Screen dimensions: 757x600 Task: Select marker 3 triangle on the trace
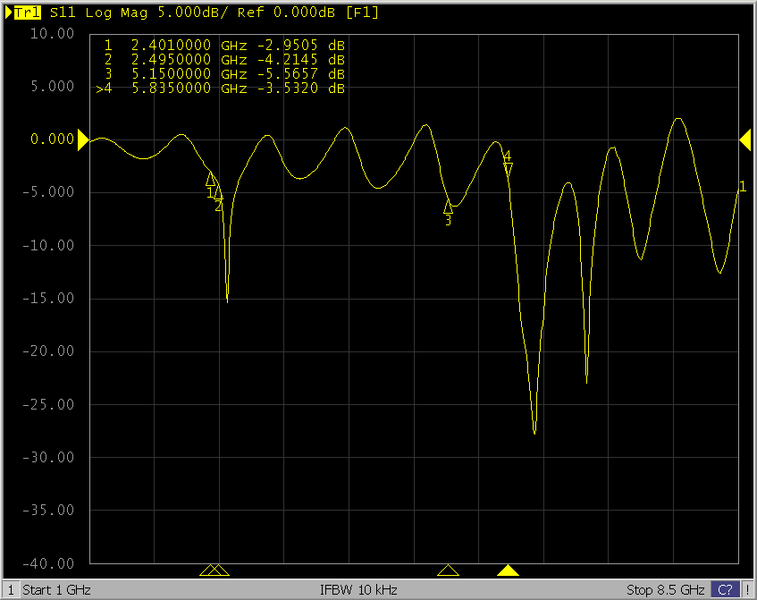[448, 206]
